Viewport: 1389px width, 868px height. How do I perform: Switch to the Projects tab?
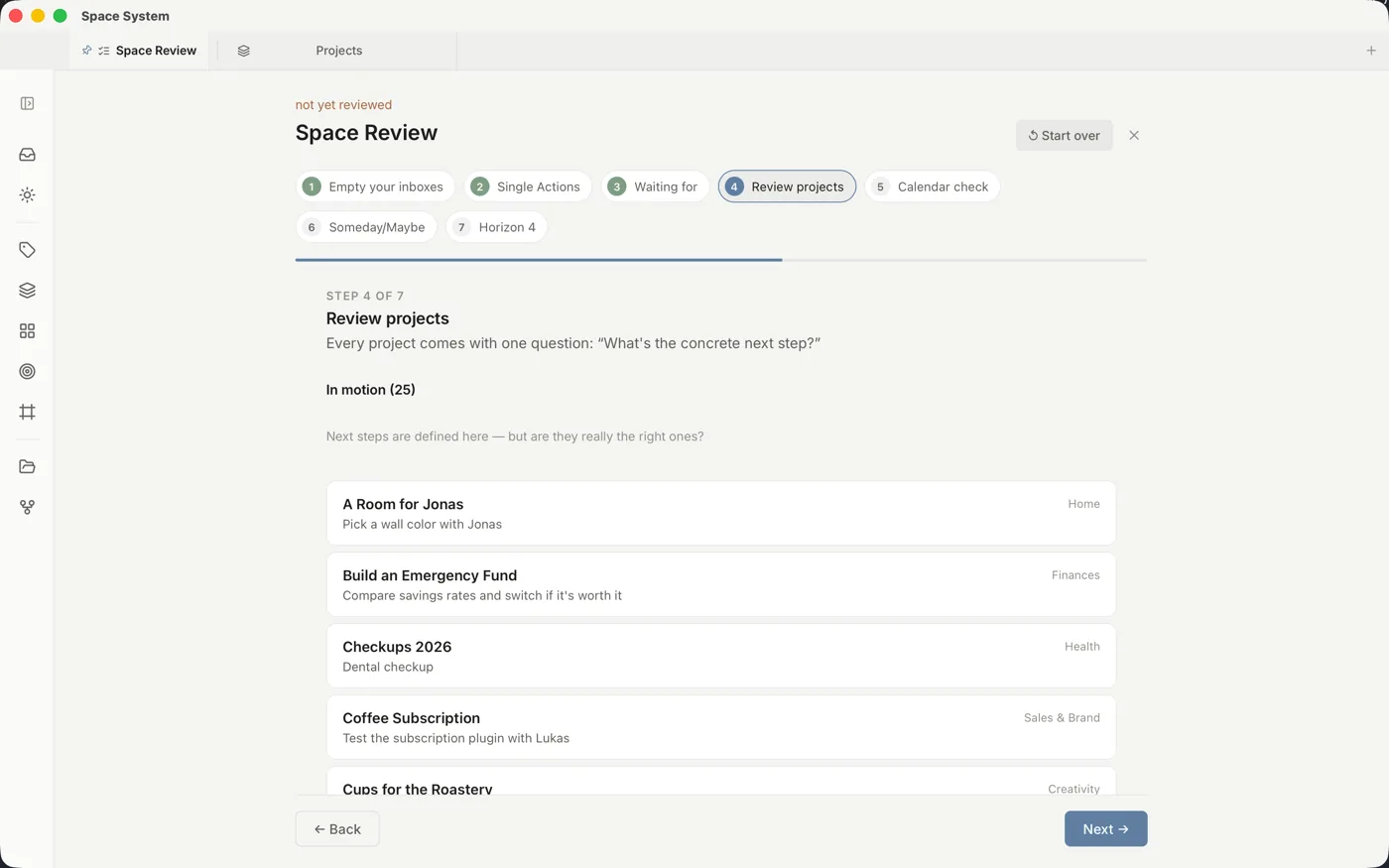(x=338, y=51)
